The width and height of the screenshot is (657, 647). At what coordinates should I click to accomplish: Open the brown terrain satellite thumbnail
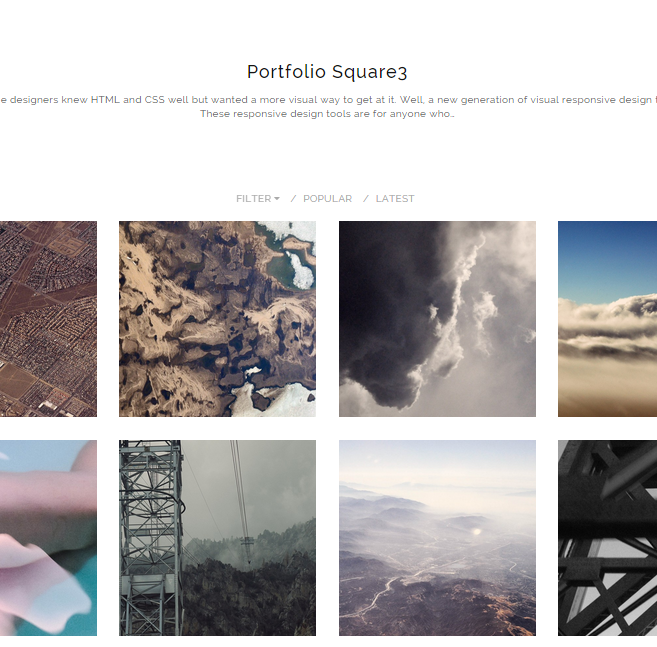(x=217, y=319)
